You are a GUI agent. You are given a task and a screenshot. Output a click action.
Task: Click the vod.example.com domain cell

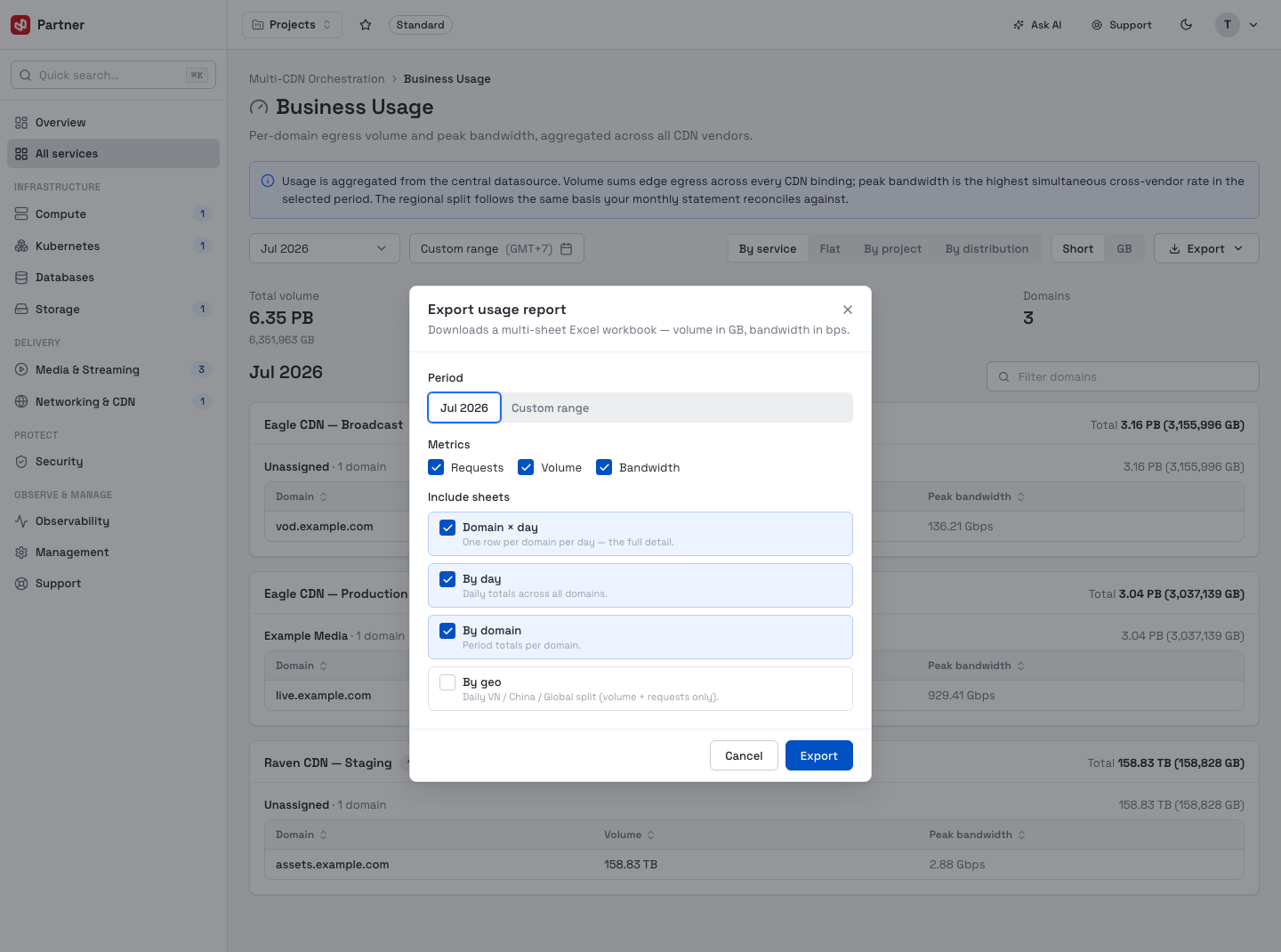pos(324,527)
